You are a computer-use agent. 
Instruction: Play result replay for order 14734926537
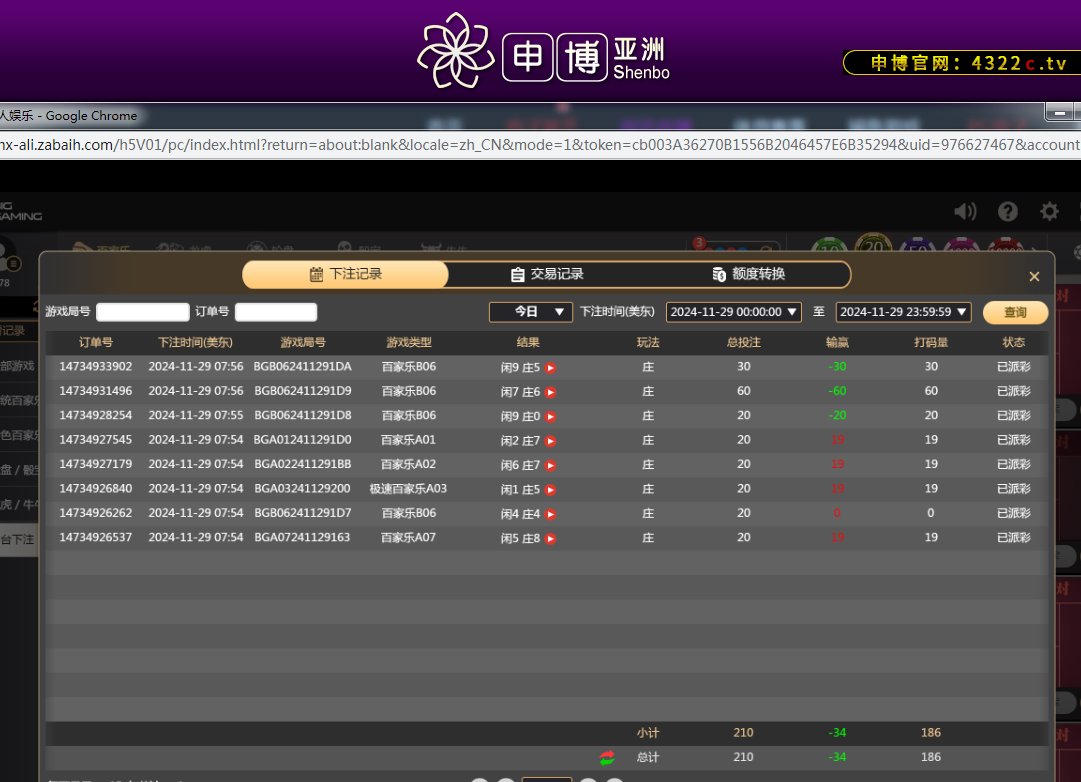550,539
